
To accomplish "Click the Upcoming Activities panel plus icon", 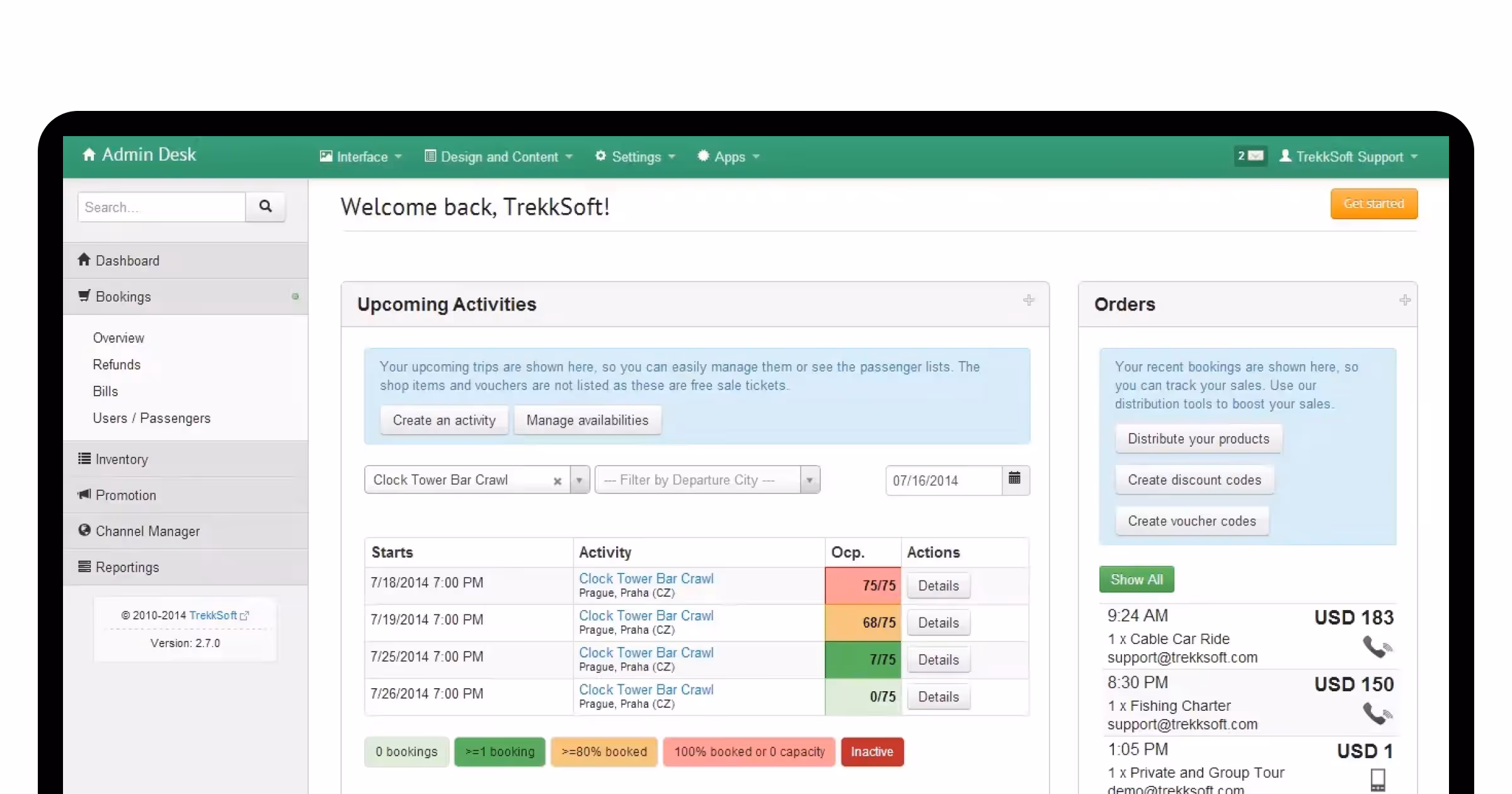I will point(1029,301).
